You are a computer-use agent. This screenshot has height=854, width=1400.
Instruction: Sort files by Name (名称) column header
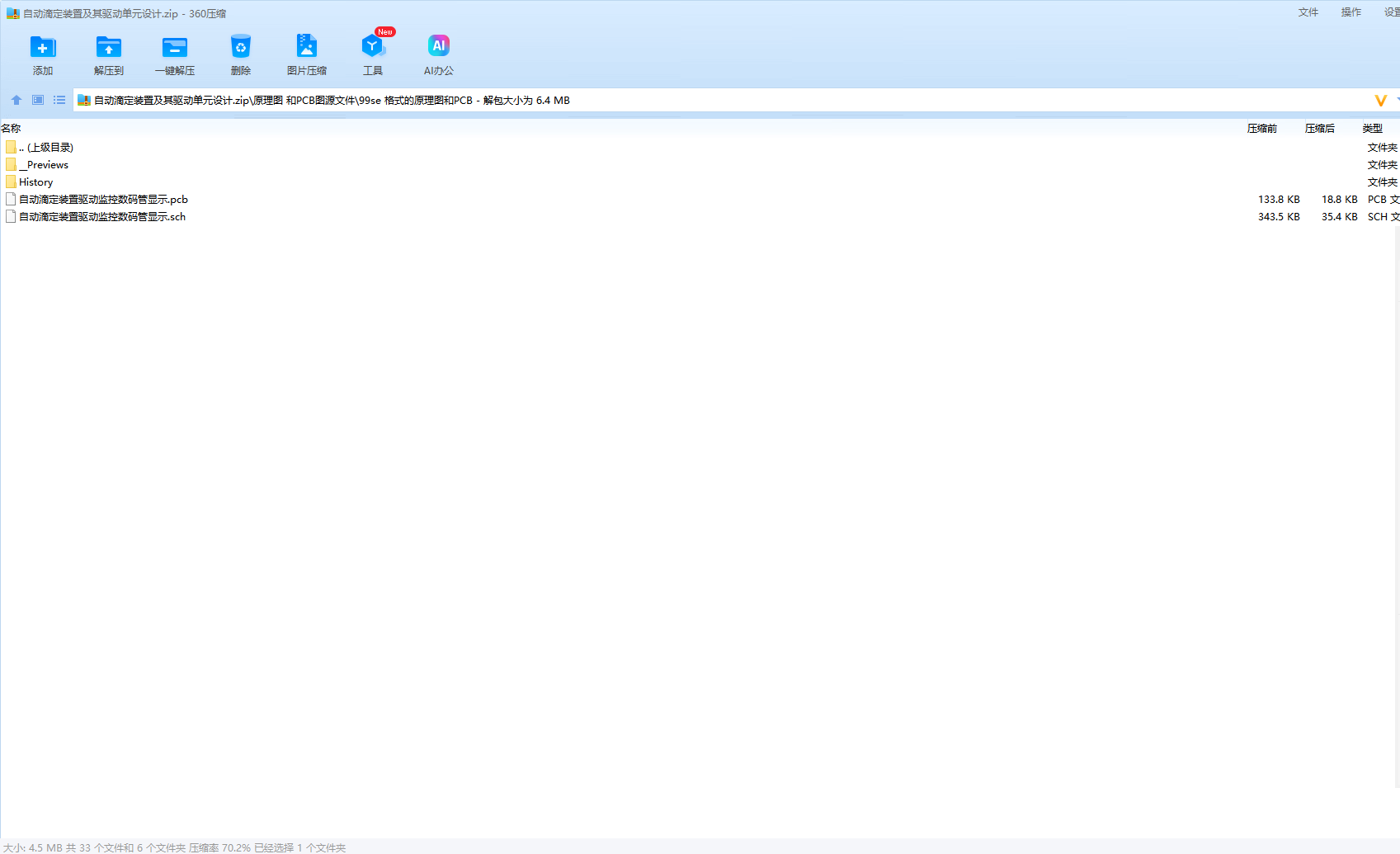tap(12, 129)
